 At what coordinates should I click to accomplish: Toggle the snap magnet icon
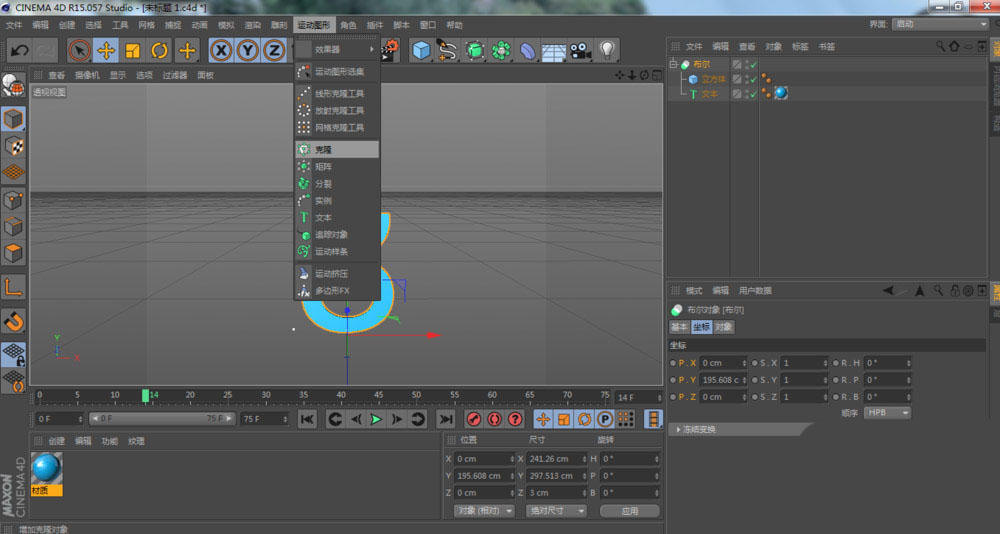coord(13,321)
